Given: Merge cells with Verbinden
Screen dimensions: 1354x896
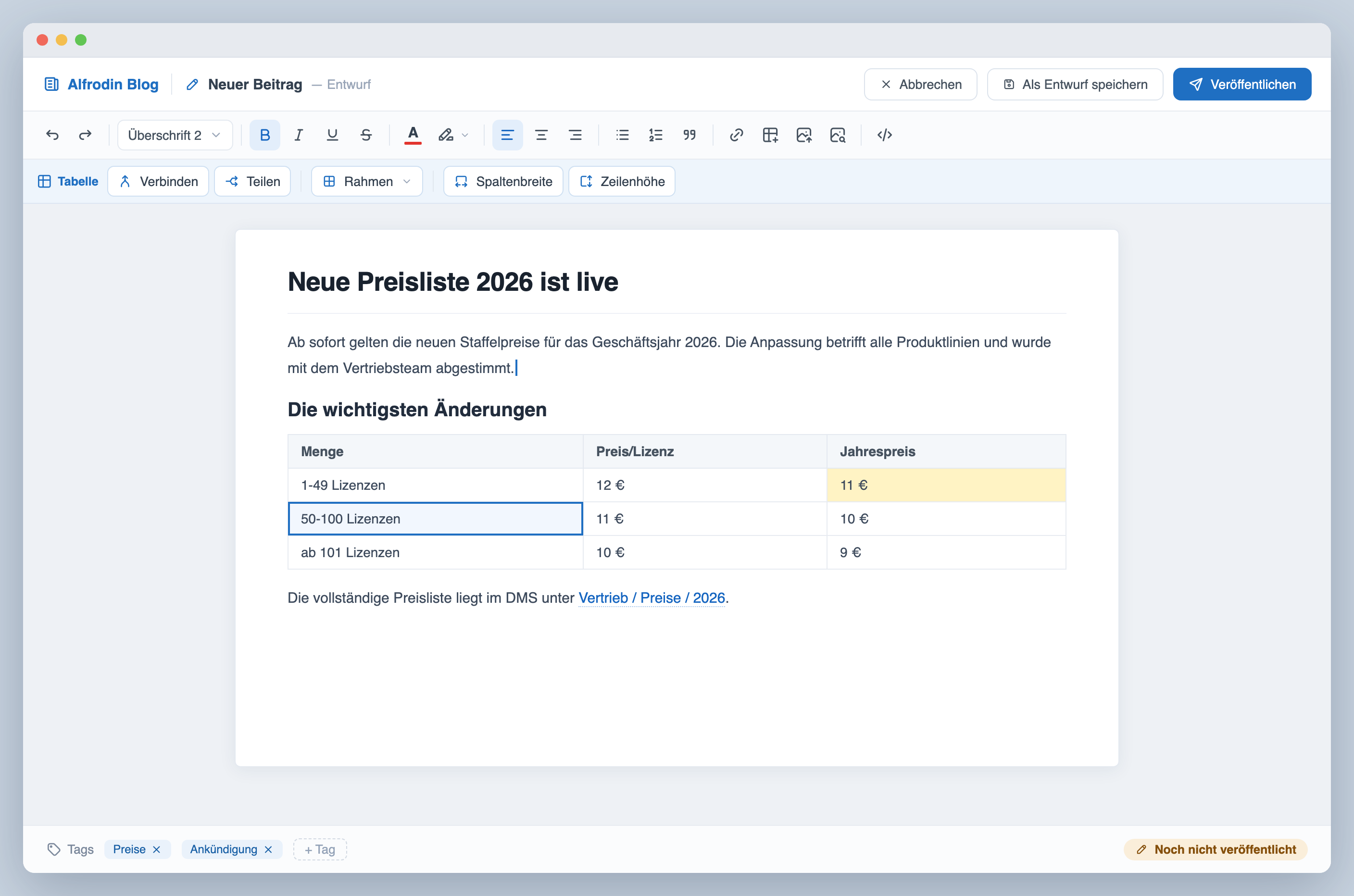Looking at the screenshot, I should (158, 181).
